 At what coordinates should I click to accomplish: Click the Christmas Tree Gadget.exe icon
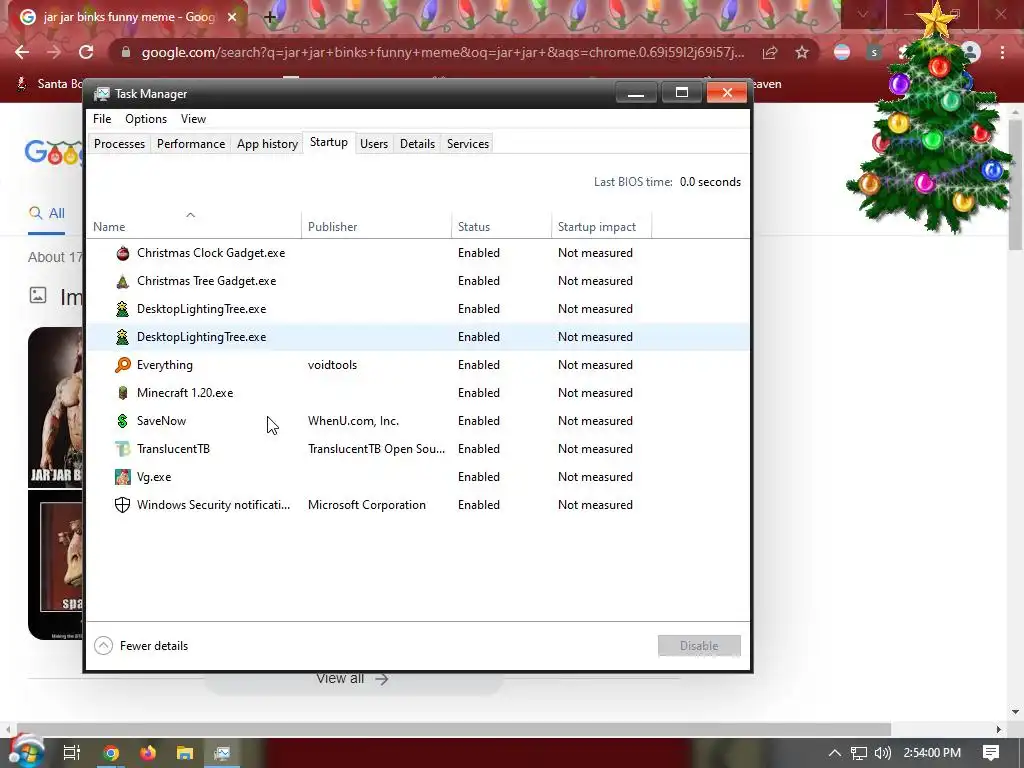click(x=123, y=281)
